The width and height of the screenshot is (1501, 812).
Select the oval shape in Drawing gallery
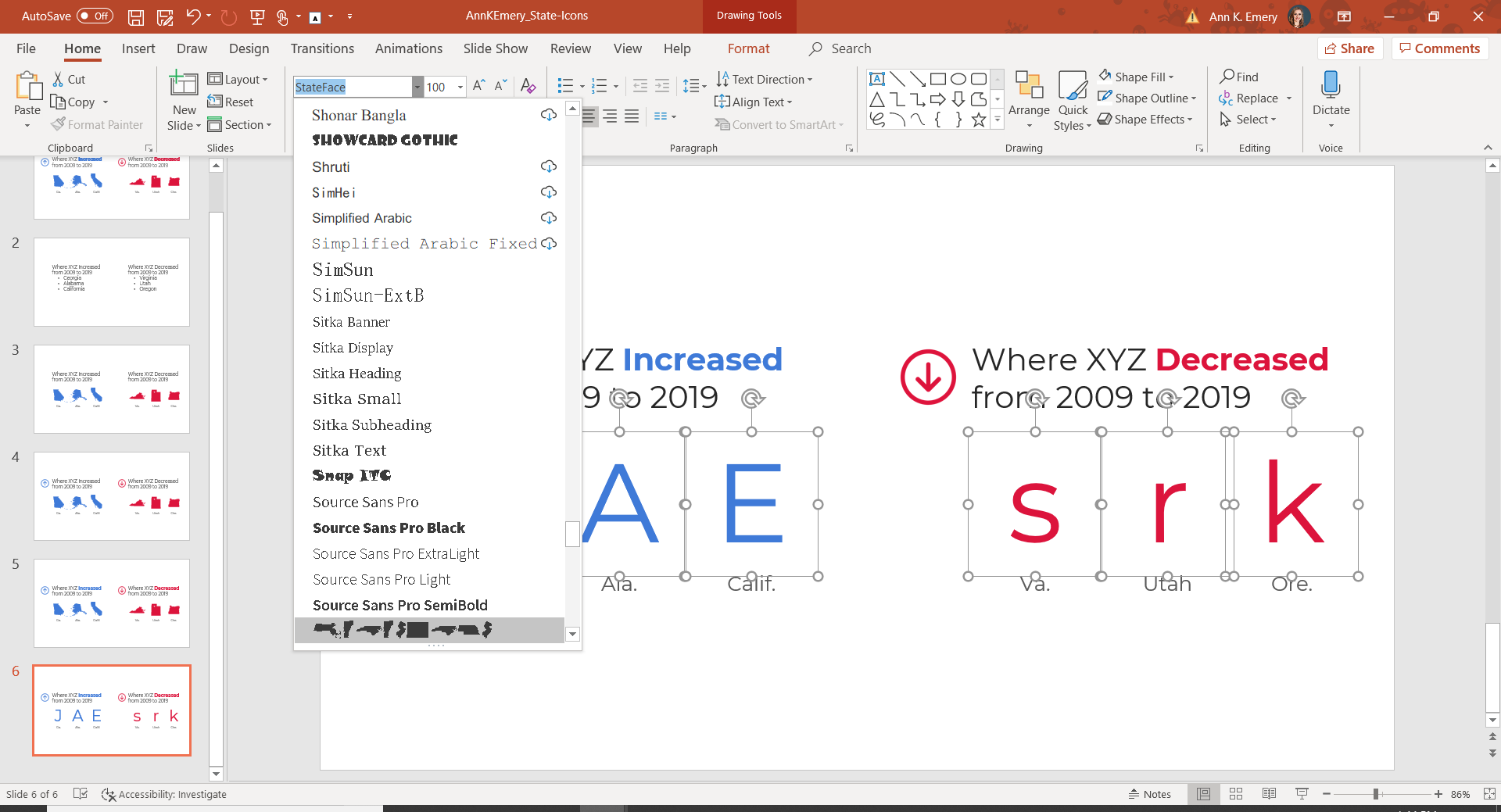958,78
